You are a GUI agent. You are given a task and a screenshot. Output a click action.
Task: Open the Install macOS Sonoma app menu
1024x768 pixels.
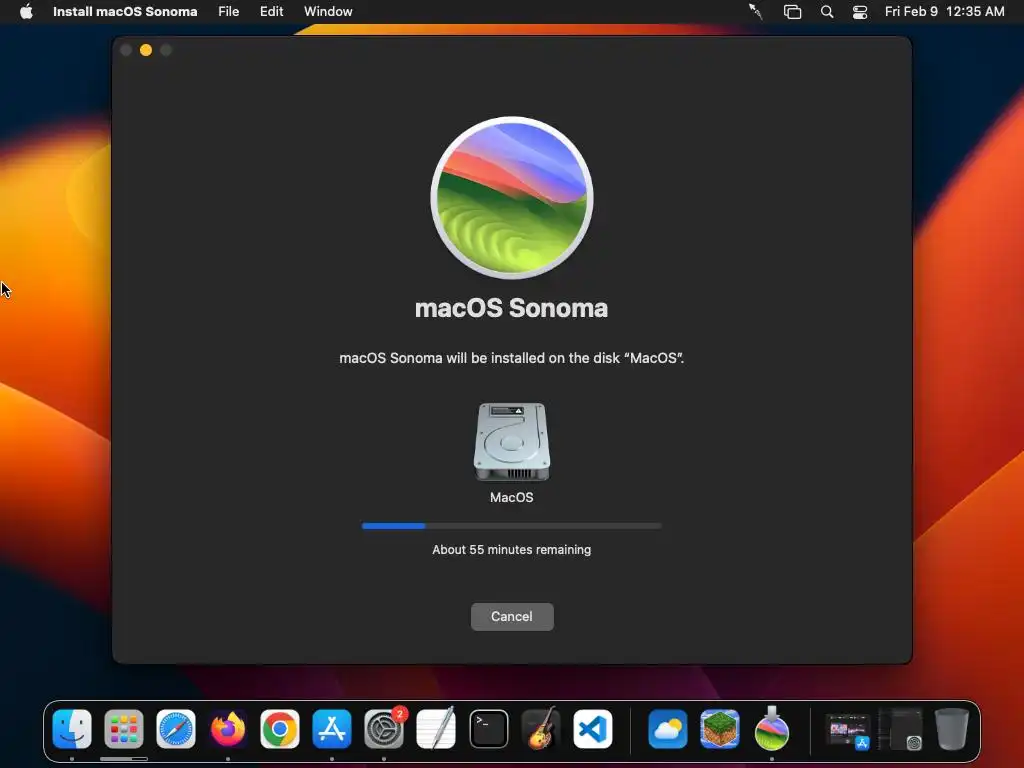[125, 12]
